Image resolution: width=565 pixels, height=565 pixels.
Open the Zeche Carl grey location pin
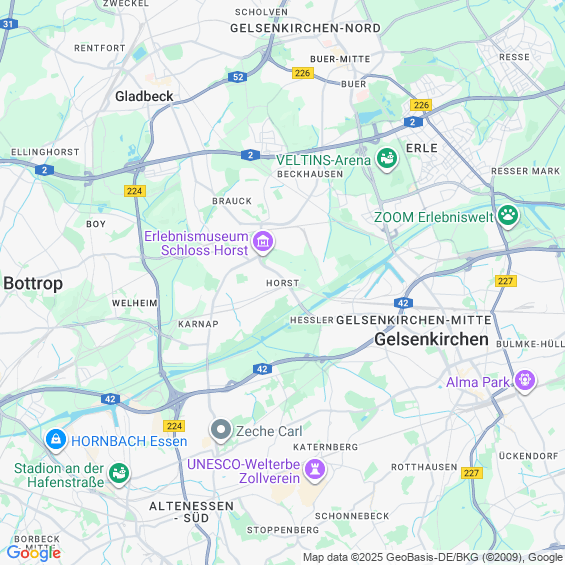pos(221,430)
